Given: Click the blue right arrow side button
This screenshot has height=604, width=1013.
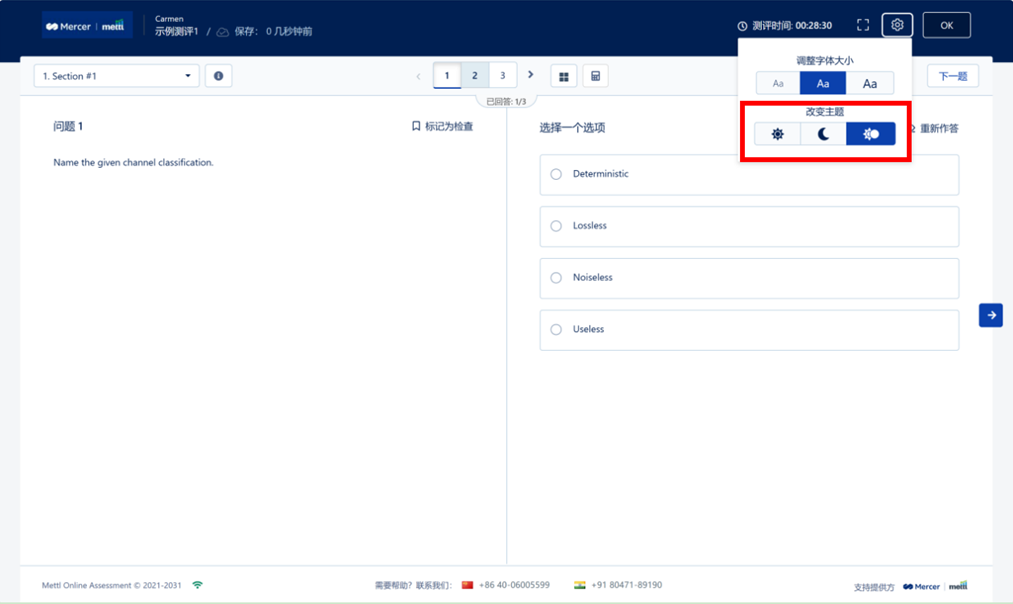Looking at the screenshot, I should point(990,315).
